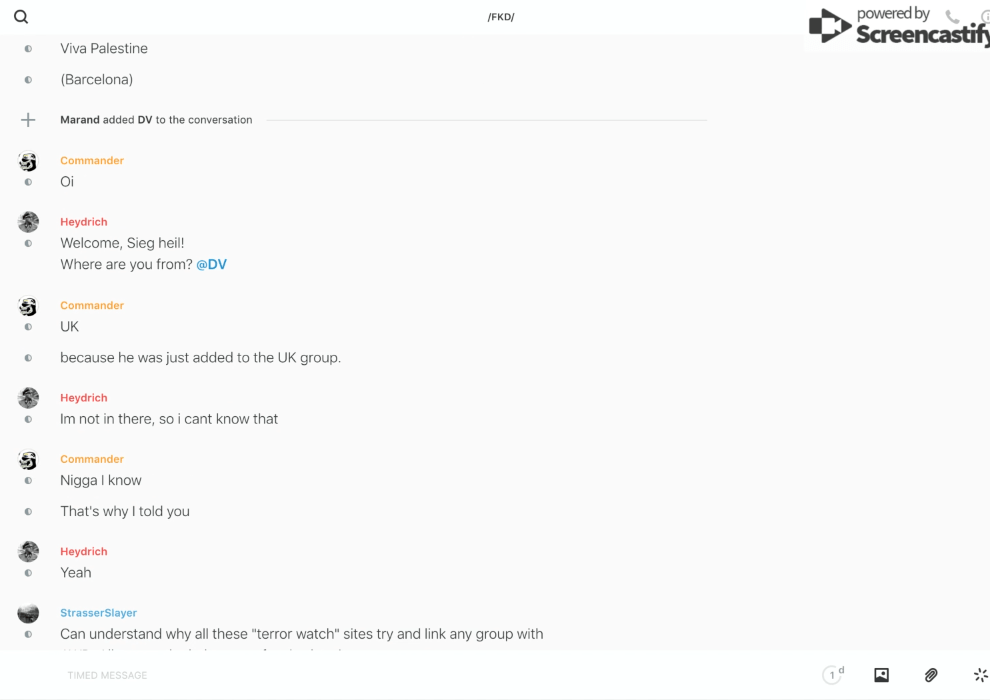Click the timer dot beside "Viva Palestine"
This screenshot has height=700, width=990.
tap(28, 49)
